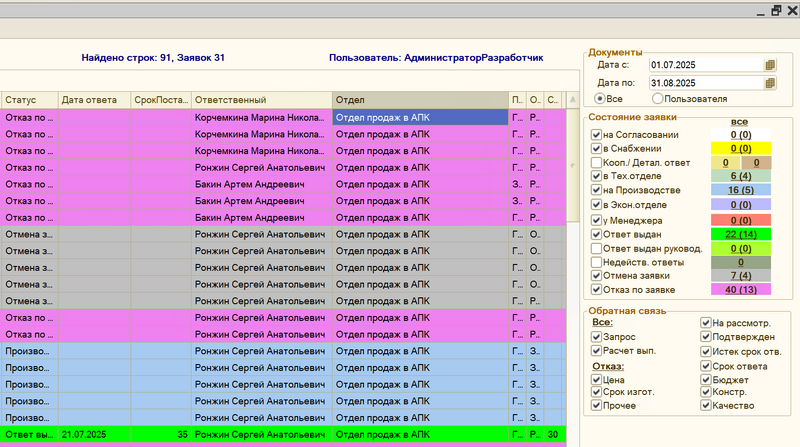This screenshot has height=447, width=800.
Task: Open calendar picker for Дата по
Action: pyautogui.click(x=770, y=83)
